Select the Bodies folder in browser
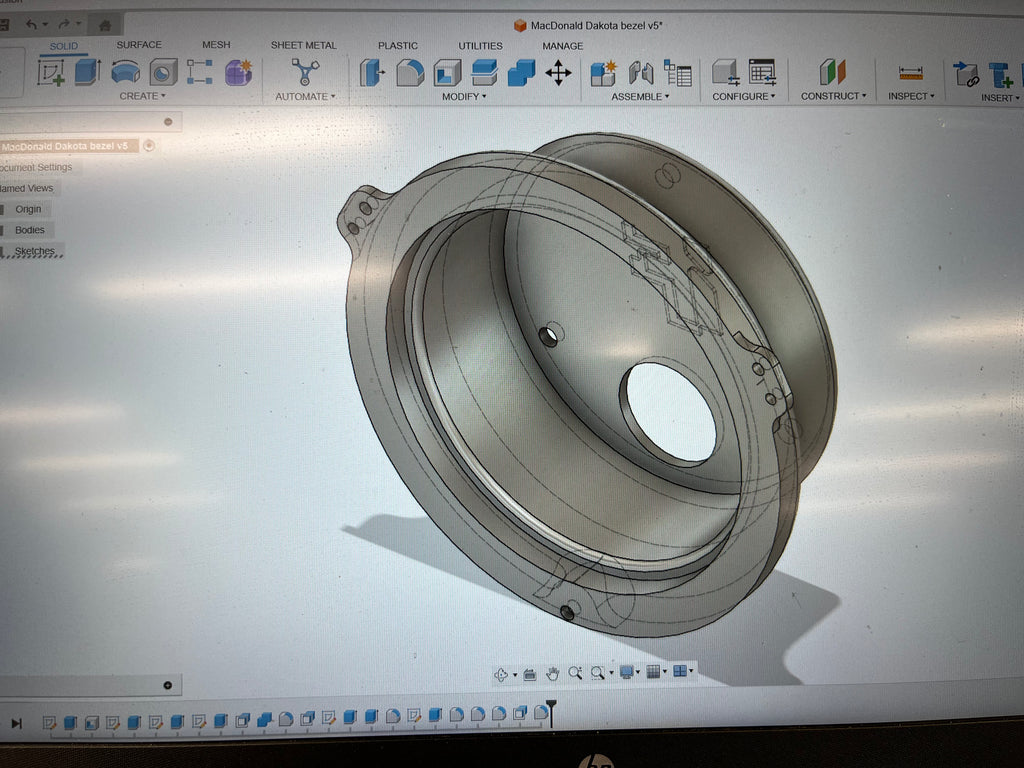 (x=29, y=230)
